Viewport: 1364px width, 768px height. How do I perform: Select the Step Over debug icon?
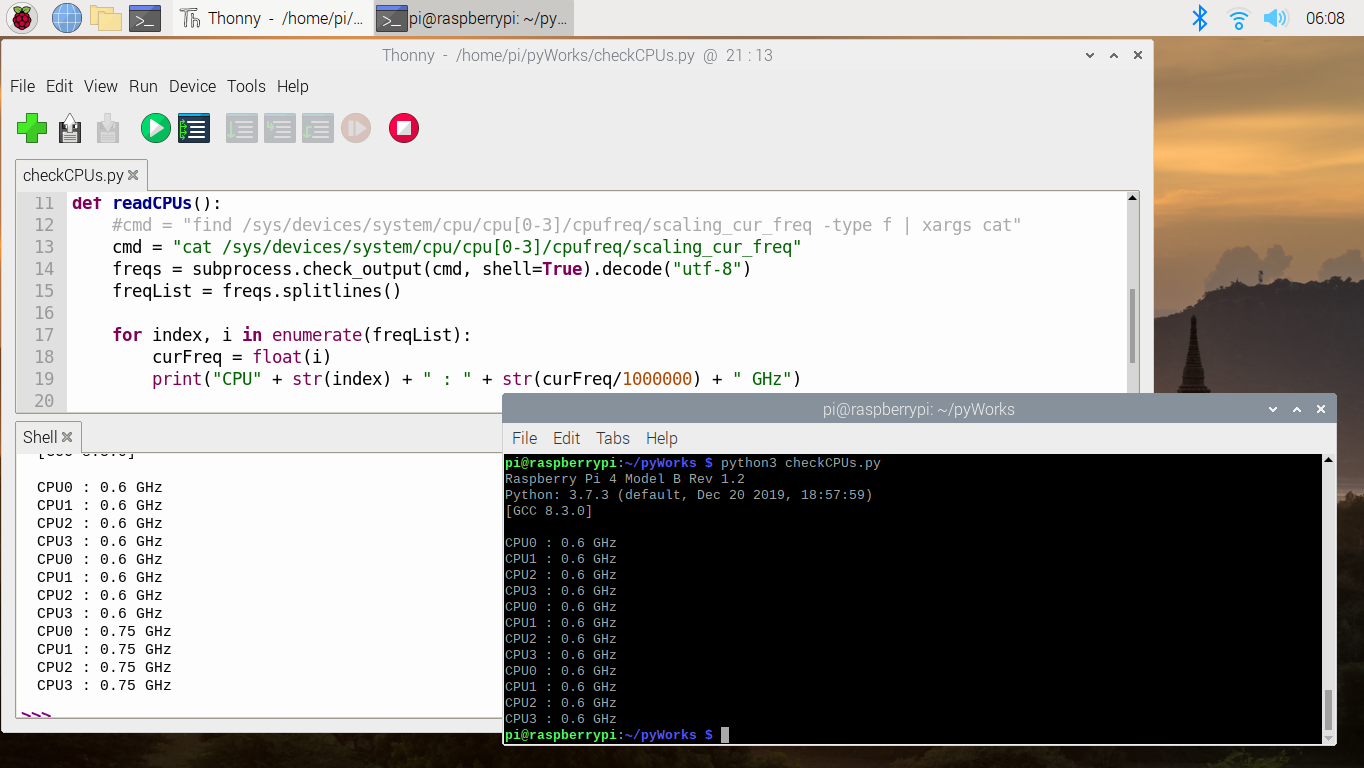(x=241, y=128)
